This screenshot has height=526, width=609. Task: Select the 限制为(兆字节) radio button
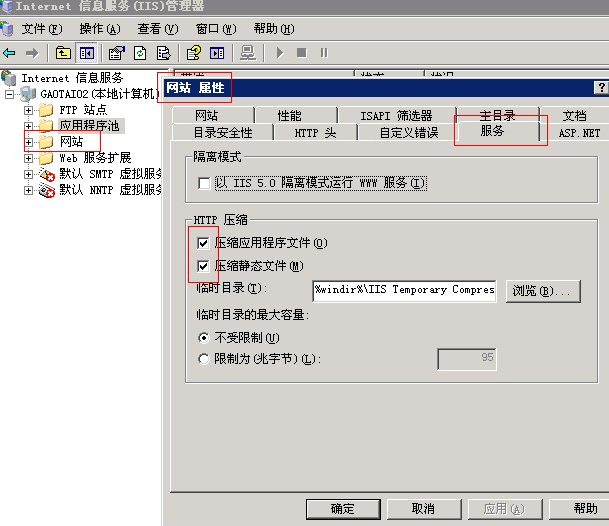[205, 359]
